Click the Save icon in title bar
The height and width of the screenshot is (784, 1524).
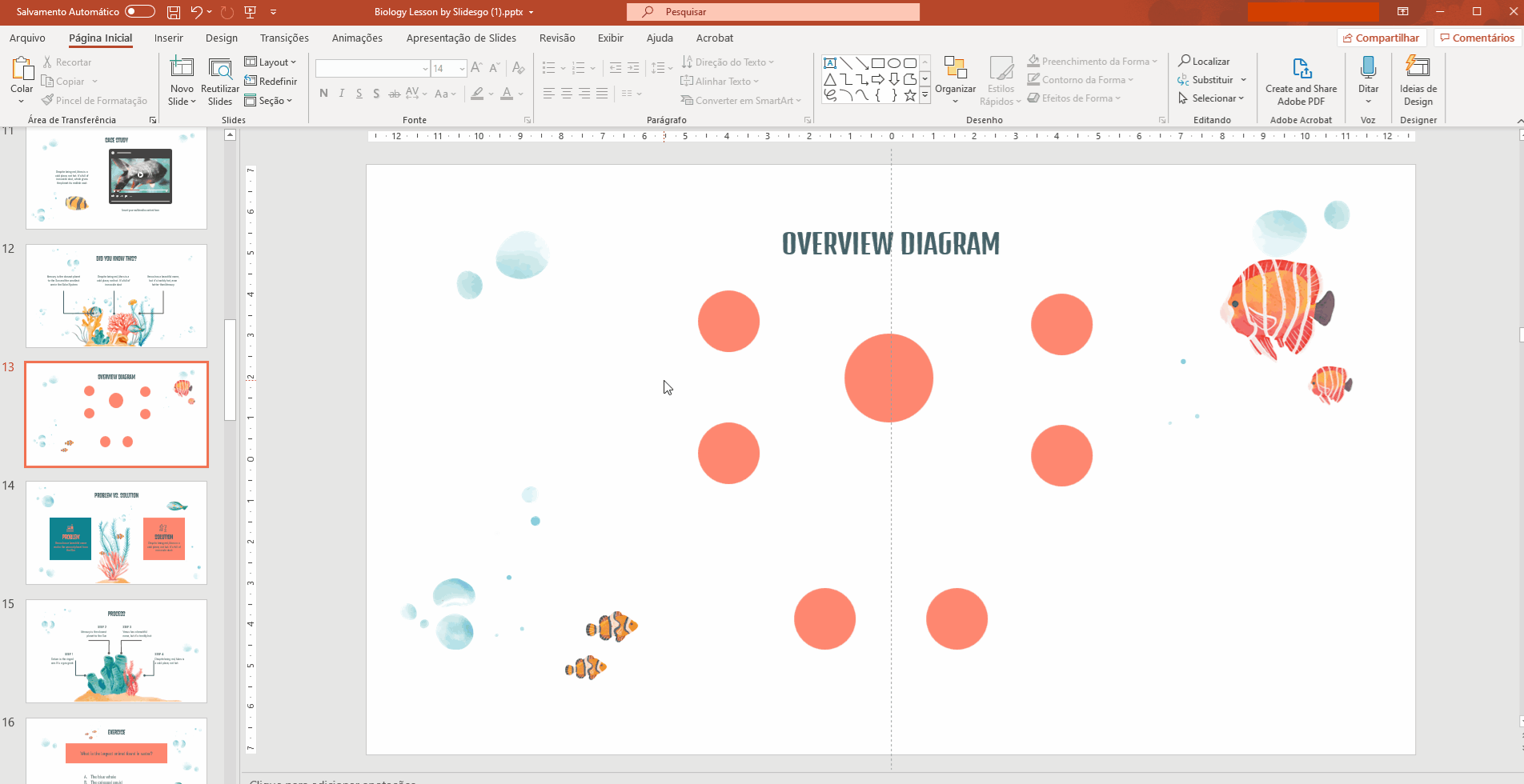pos(173,12)
